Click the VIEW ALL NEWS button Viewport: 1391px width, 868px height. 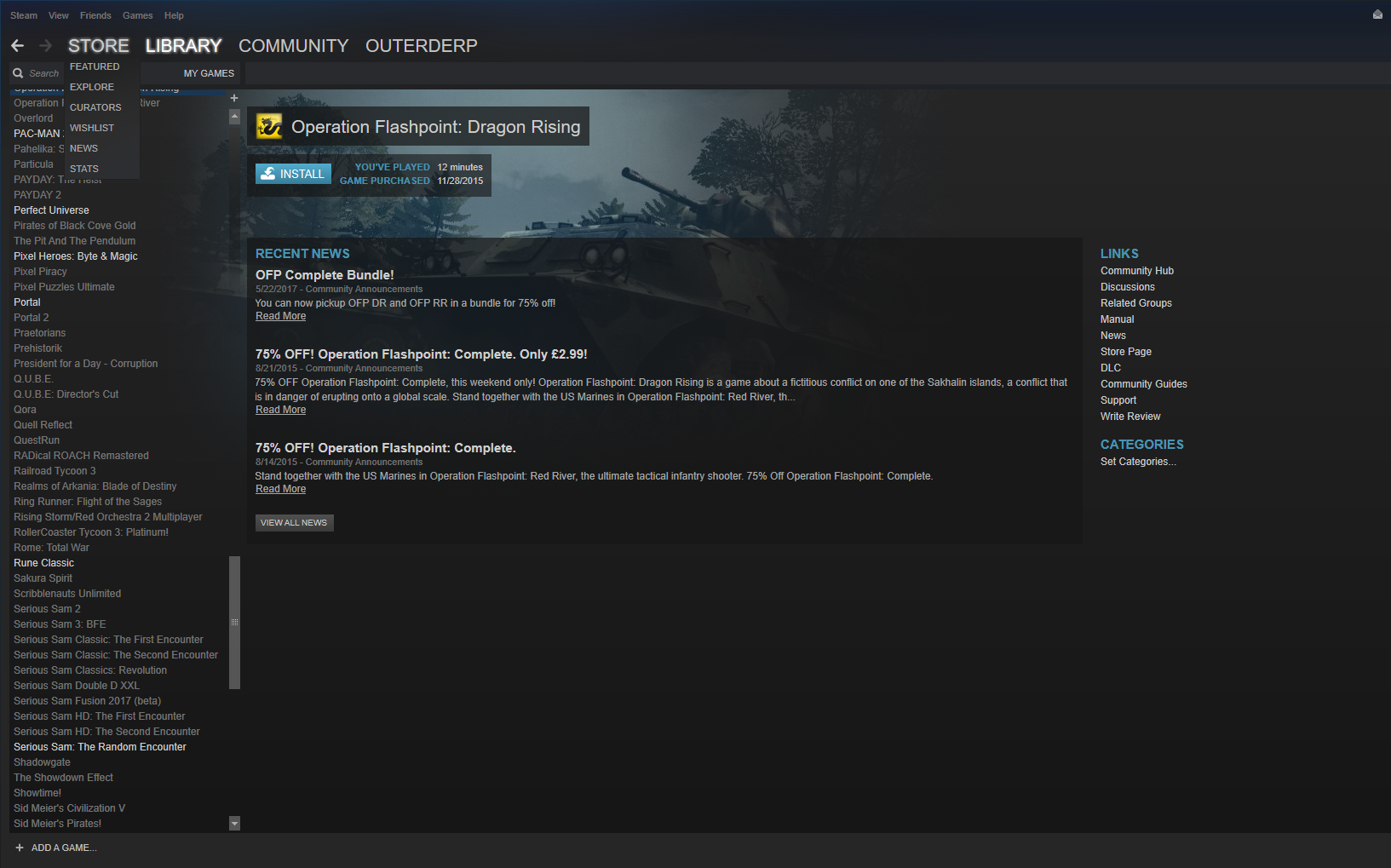294,523
